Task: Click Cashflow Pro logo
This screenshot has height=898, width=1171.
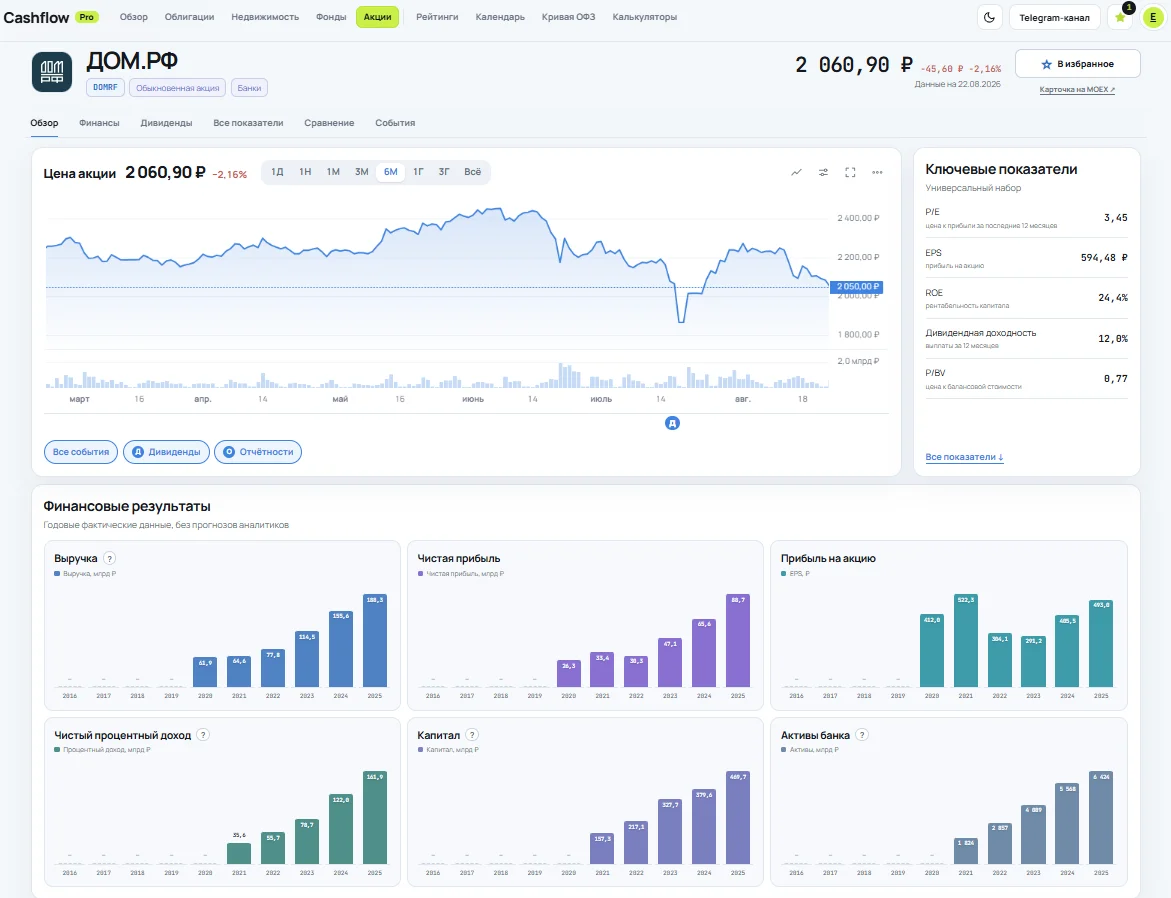Action: pos(52,17)
